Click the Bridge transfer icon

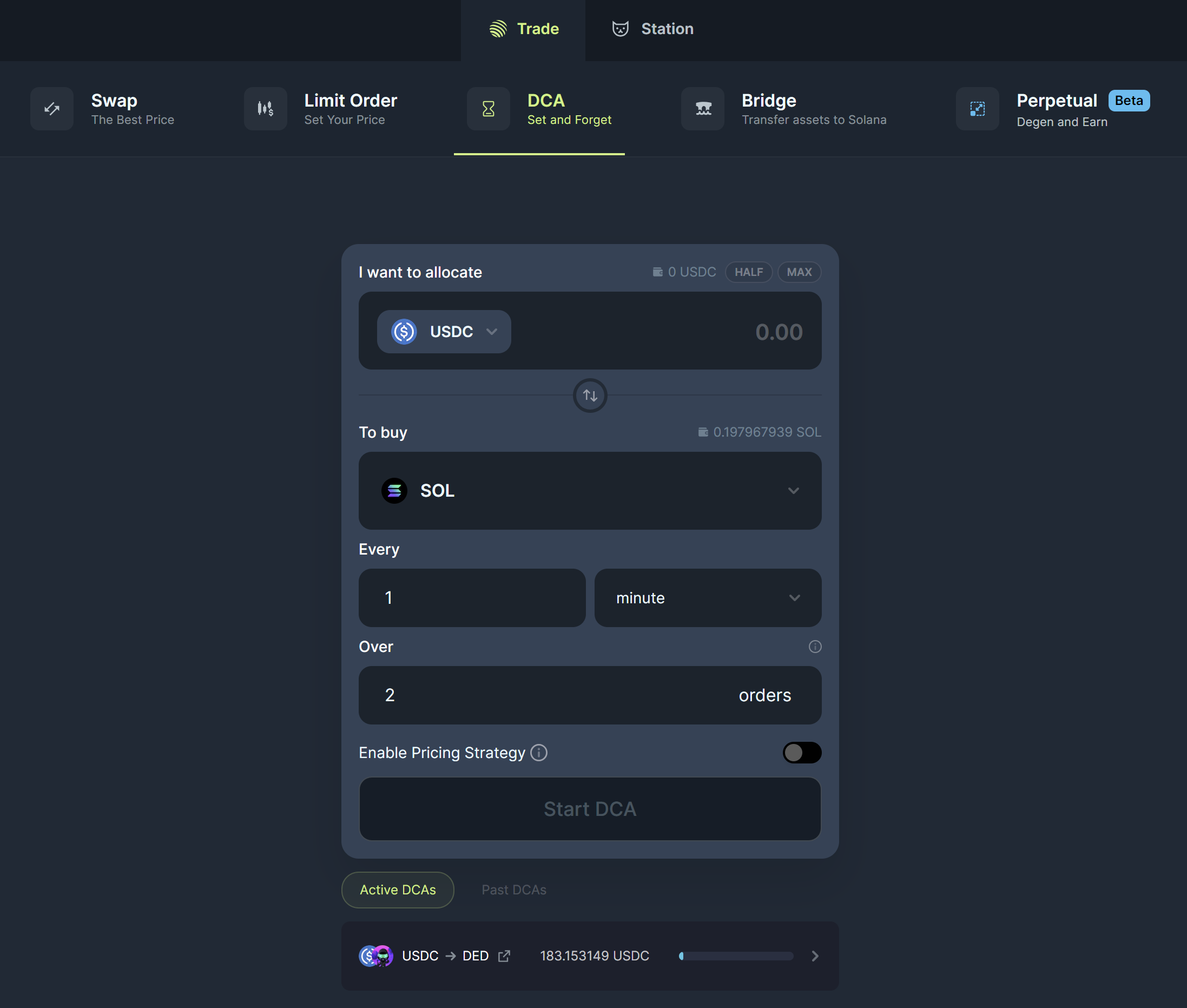click(702, 108)
